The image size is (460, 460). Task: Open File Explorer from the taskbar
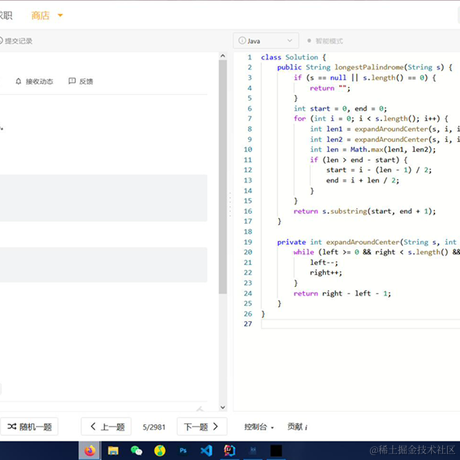click(113, 451)
